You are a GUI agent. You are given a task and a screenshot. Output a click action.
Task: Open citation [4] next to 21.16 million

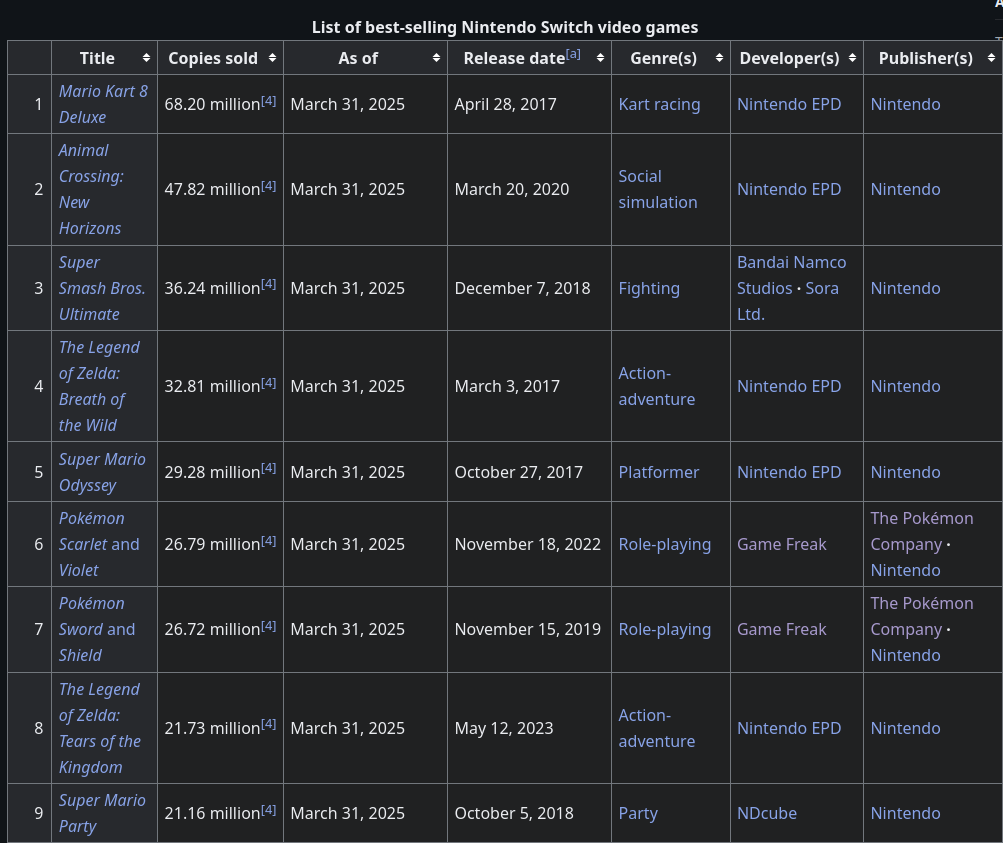(x=269, y=809)
